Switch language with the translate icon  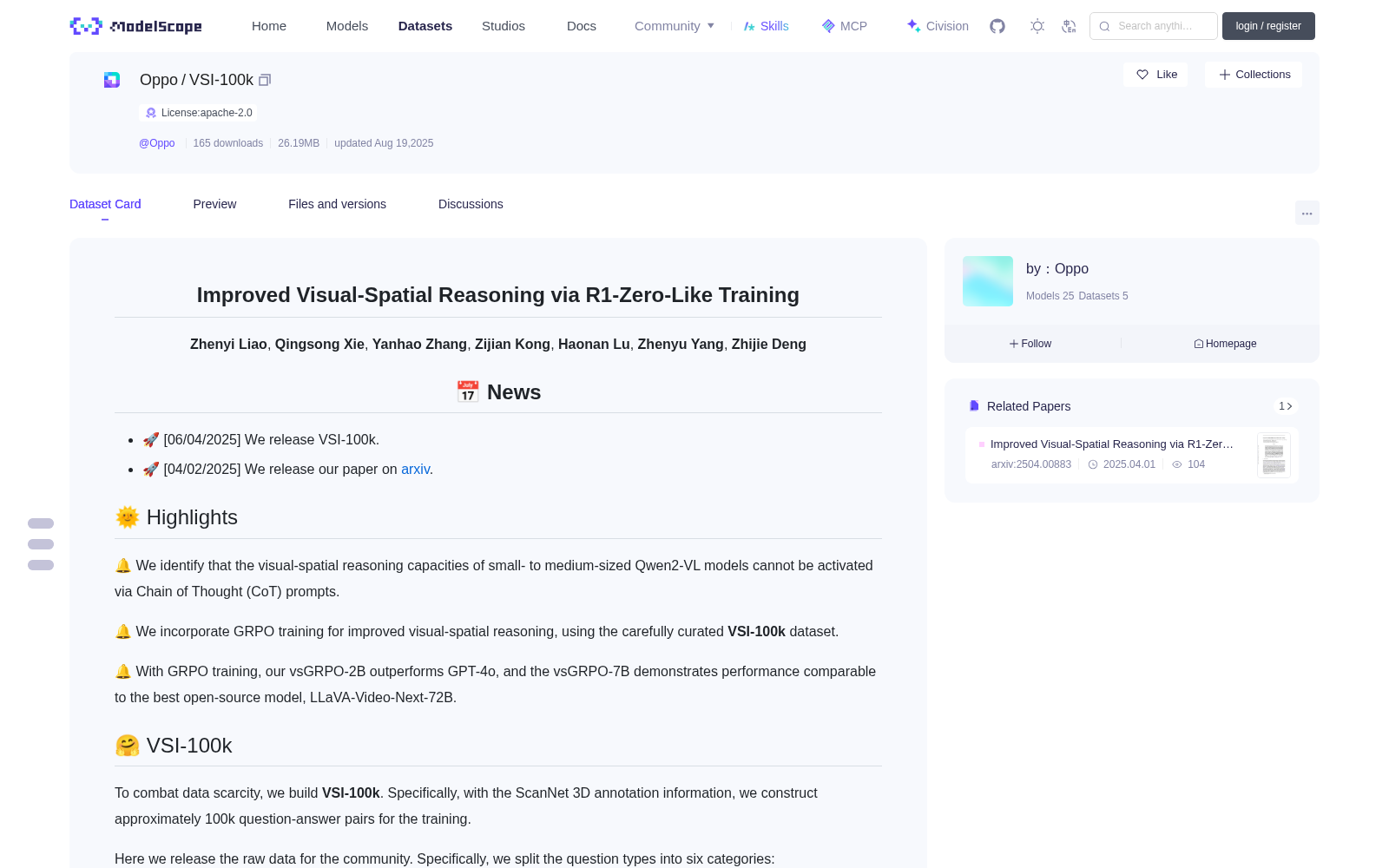[x=1070, y=26]
